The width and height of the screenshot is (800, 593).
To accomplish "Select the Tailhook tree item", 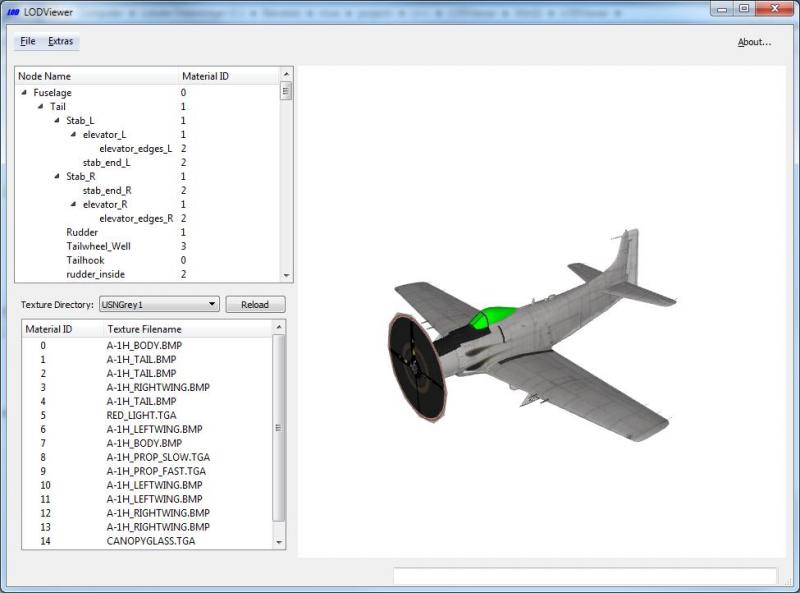I will click(85, 260).
